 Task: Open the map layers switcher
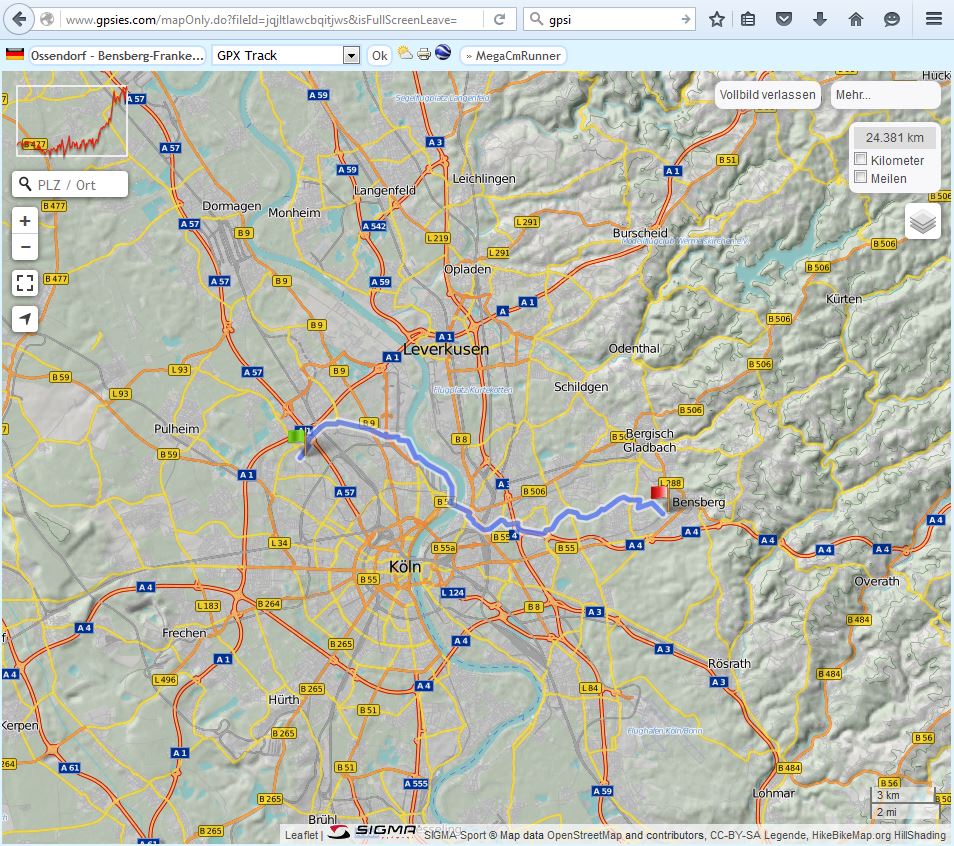(x=923, y=222)
